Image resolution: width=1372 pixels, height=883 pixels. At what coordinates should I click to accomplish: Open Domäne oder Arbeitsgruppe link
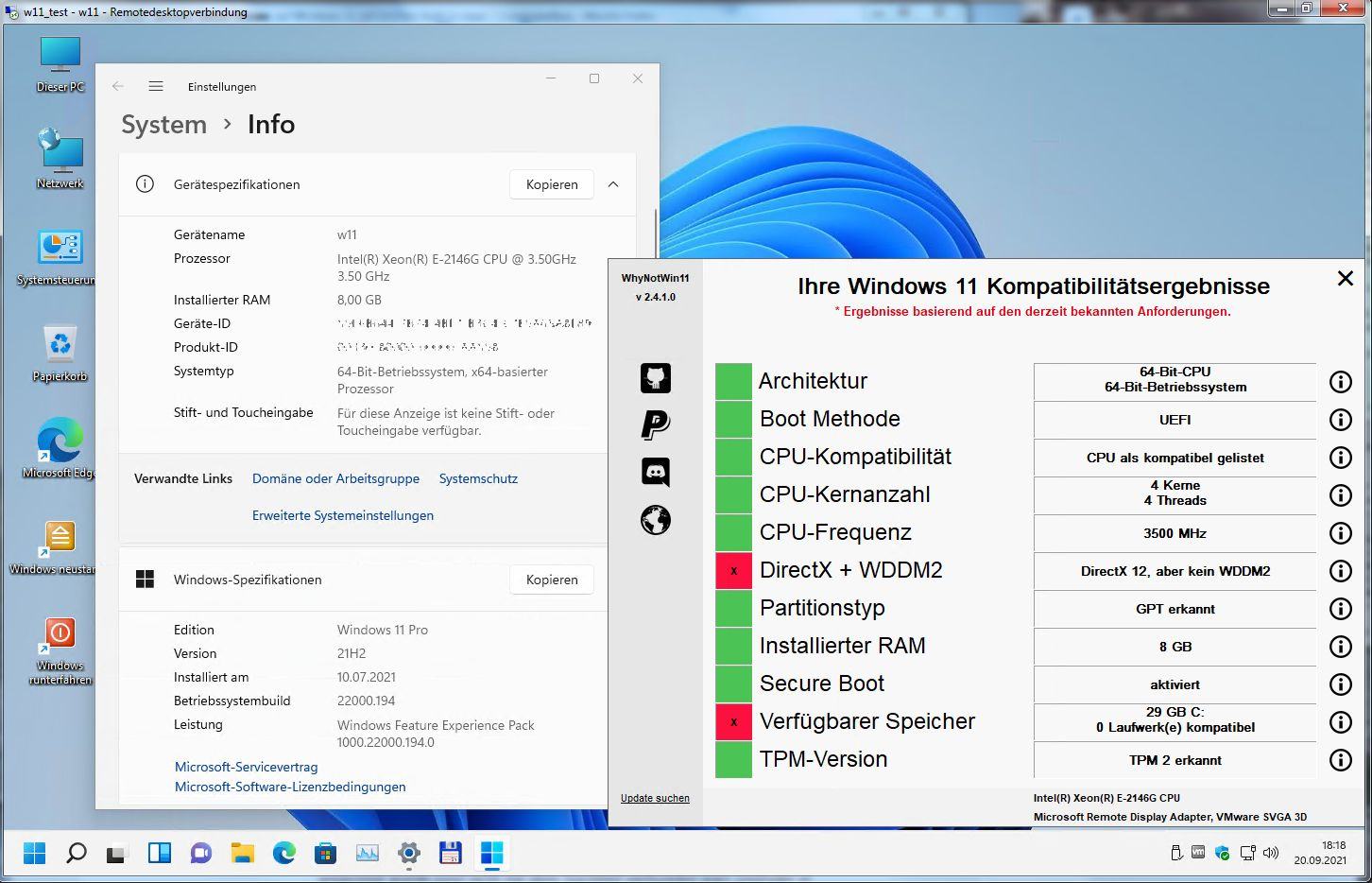[x=335, y=478]
